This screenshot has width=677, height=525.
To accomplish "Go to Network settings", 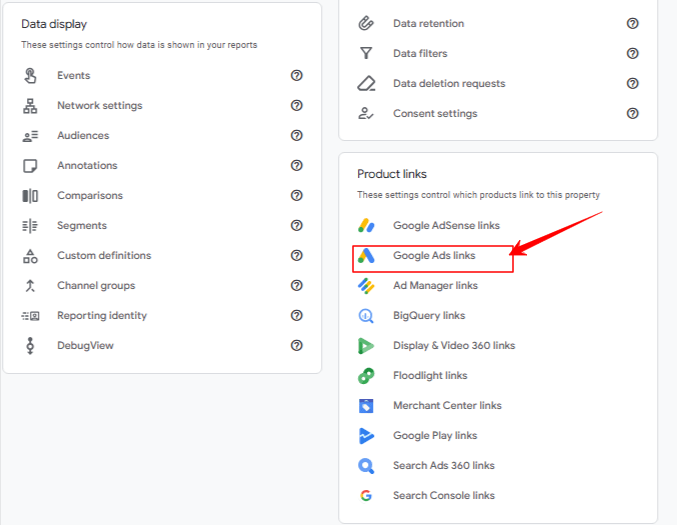I will click(x=100, y=106).
